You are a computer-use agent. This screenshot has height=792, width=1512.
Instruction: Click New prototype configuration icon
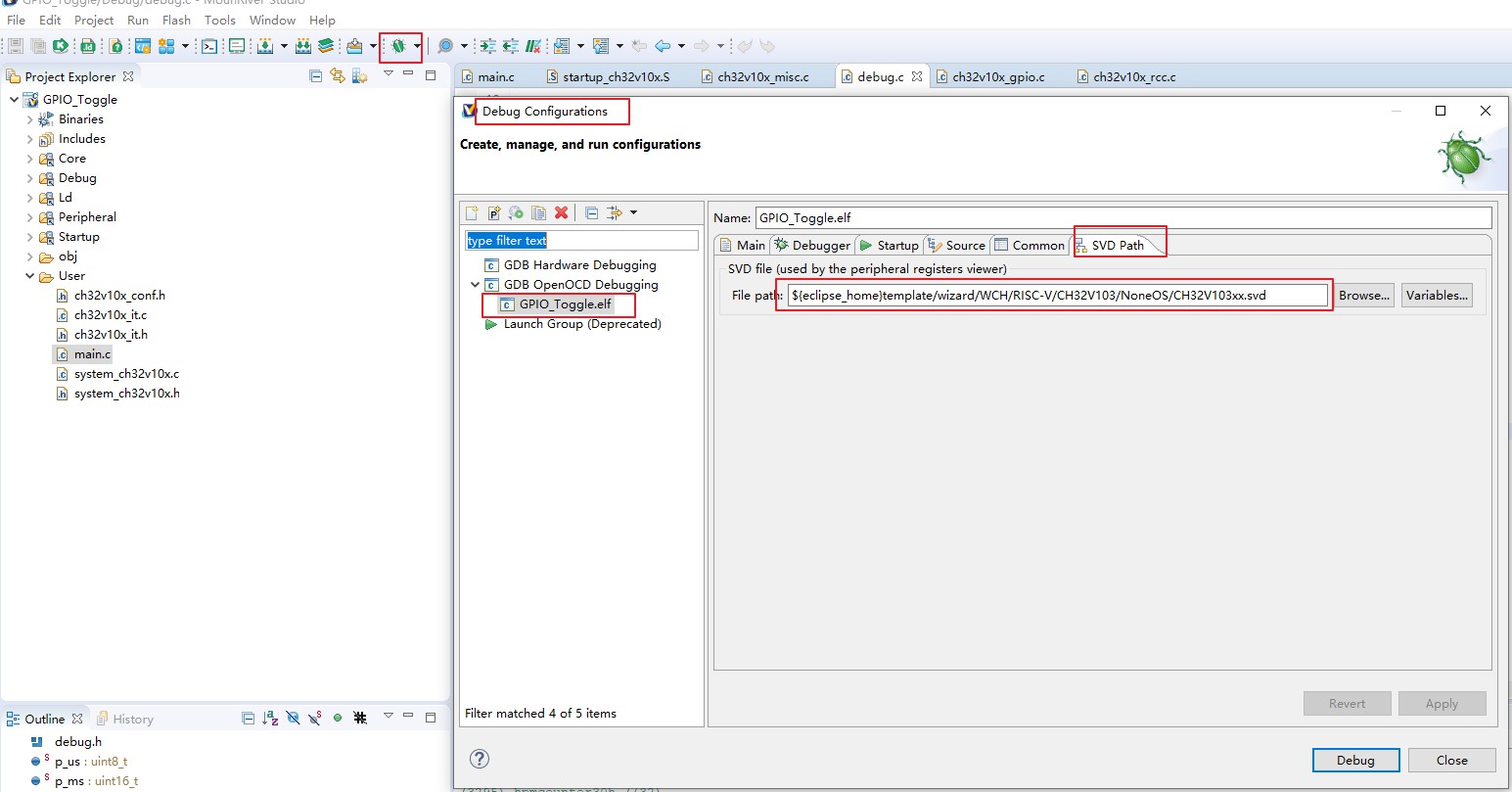tap(494, 212)
